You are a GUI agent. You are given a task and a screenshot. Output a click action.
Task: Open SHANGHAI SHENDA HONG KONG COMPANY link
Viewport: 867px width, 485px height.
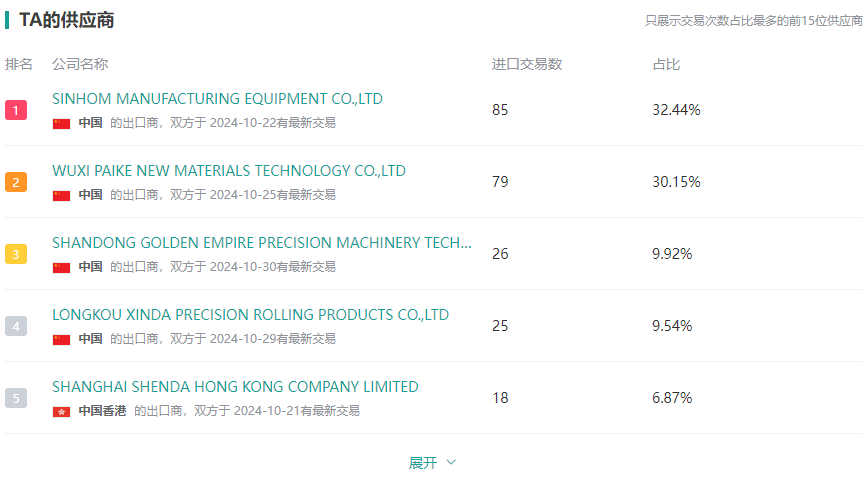click(x=235, y=387)
